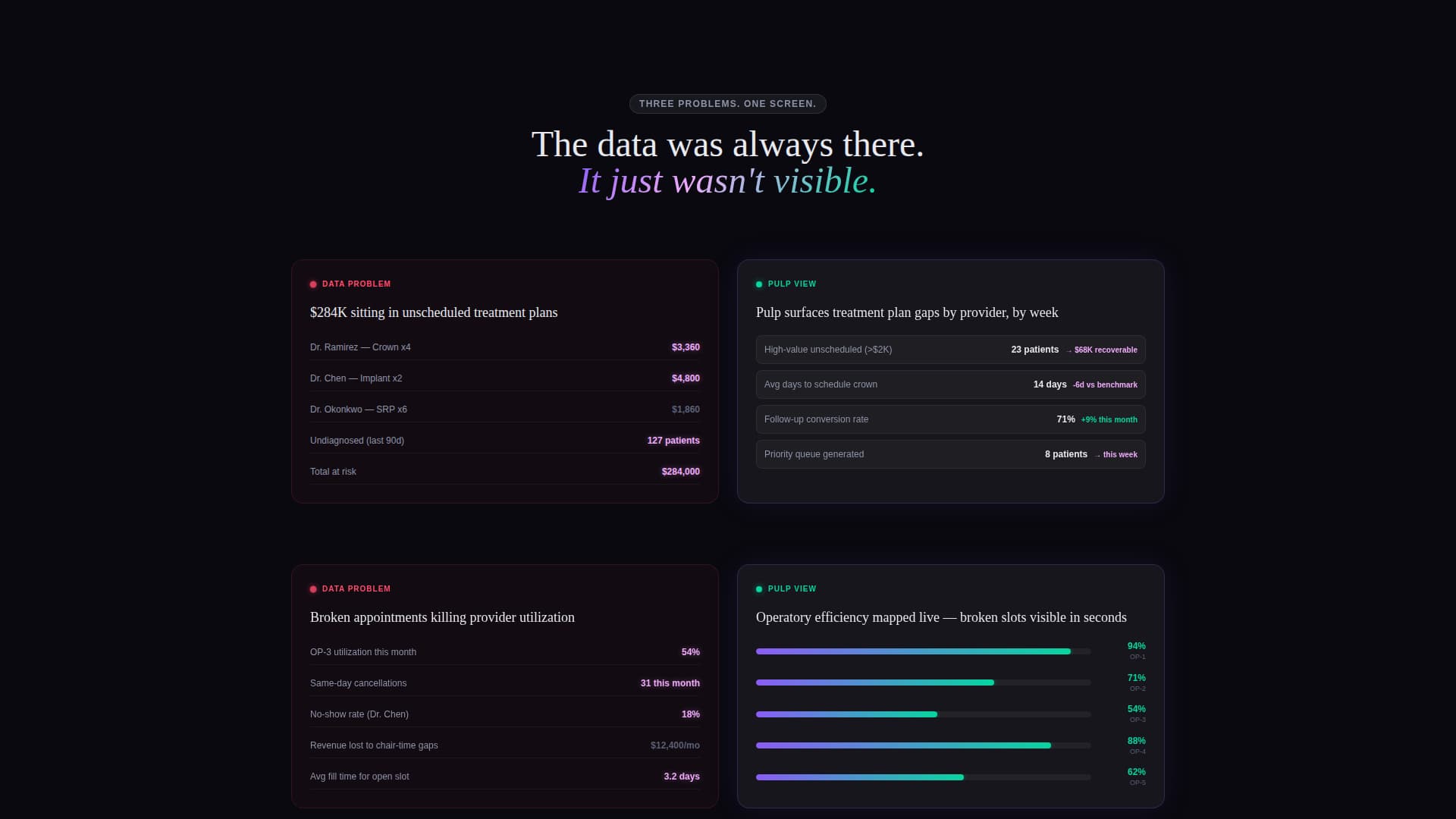Click the green dot in the Operatory efficiency card

pos(759,589)
